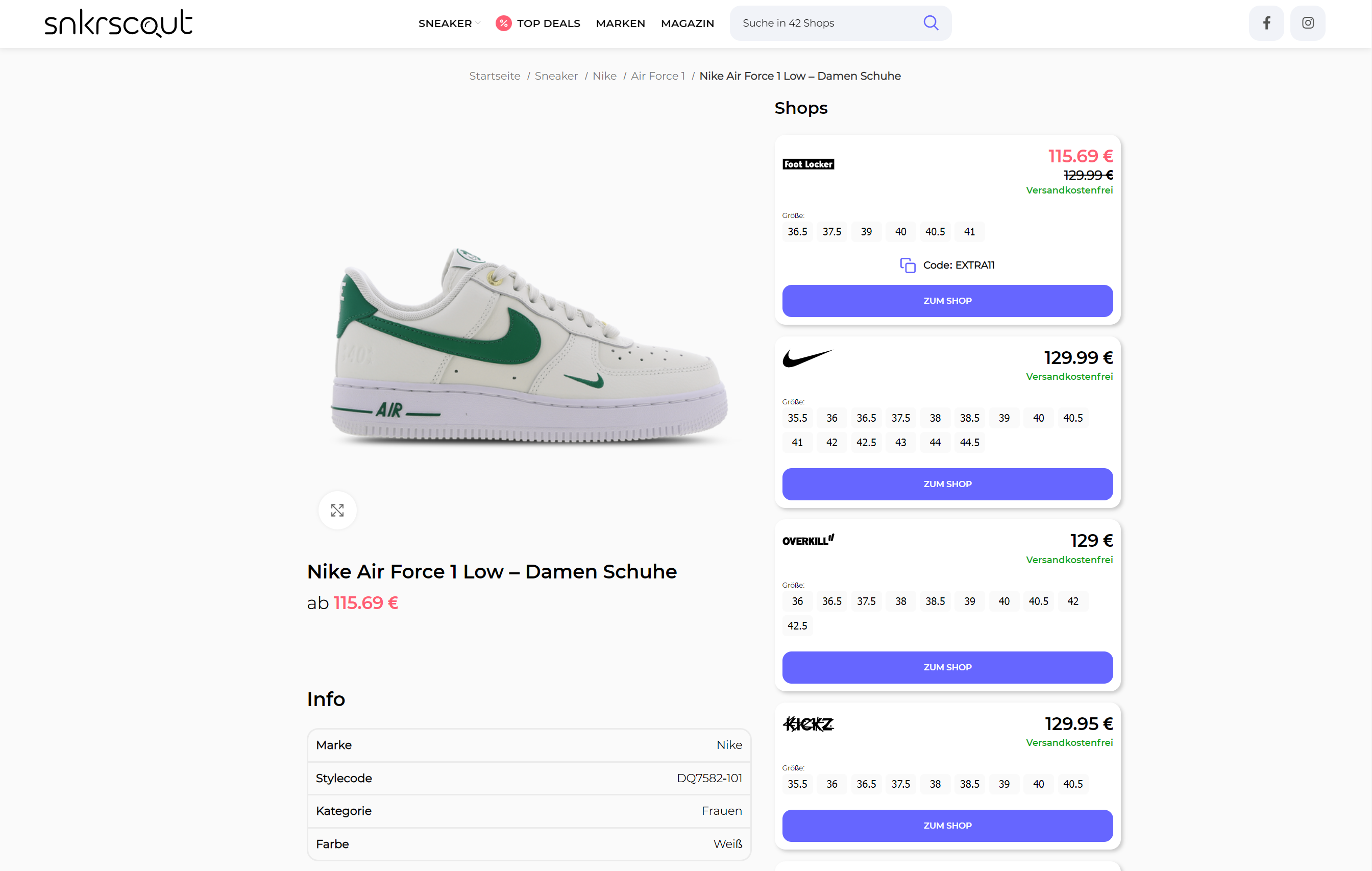The image size is (1372, 871).
Task: Click the Marke value Nike
Action: (729, 745)
